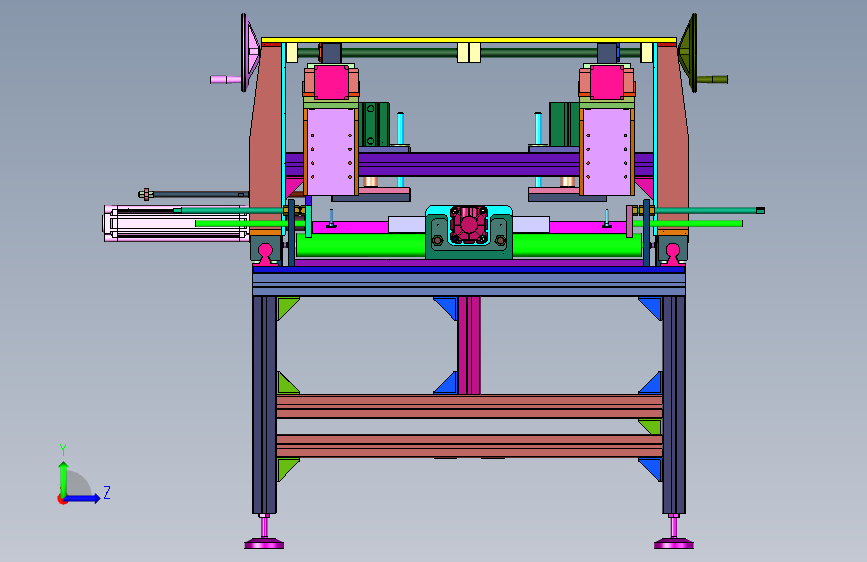The image size is (867, 562).
Task: Pick the left brown side plate
Action: (x=267, y=138)
